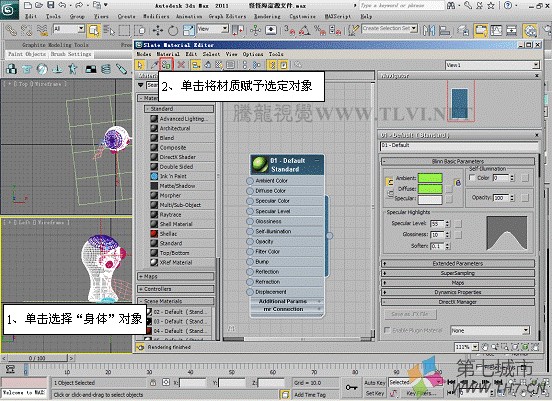Click Assign Material to Selection icon
This screenshot has width=552, height=401.
coord(166,65)
